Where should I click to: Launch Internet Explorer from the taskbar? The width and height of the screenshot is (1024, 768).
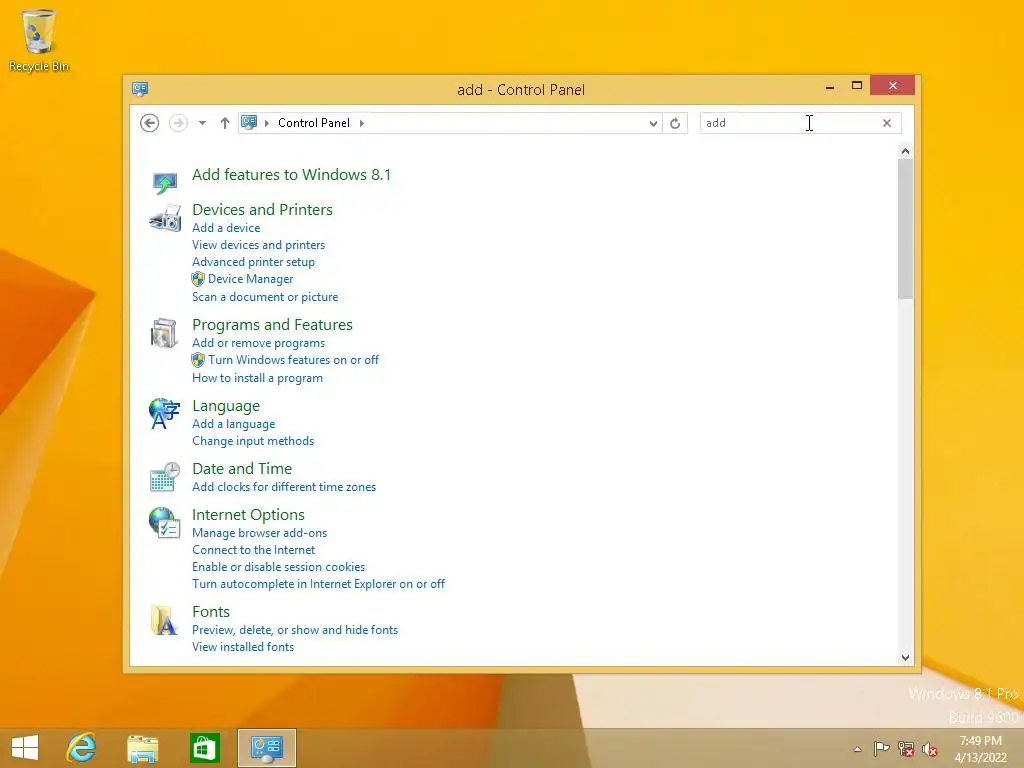pyautogui.click(x=82, y=748)
